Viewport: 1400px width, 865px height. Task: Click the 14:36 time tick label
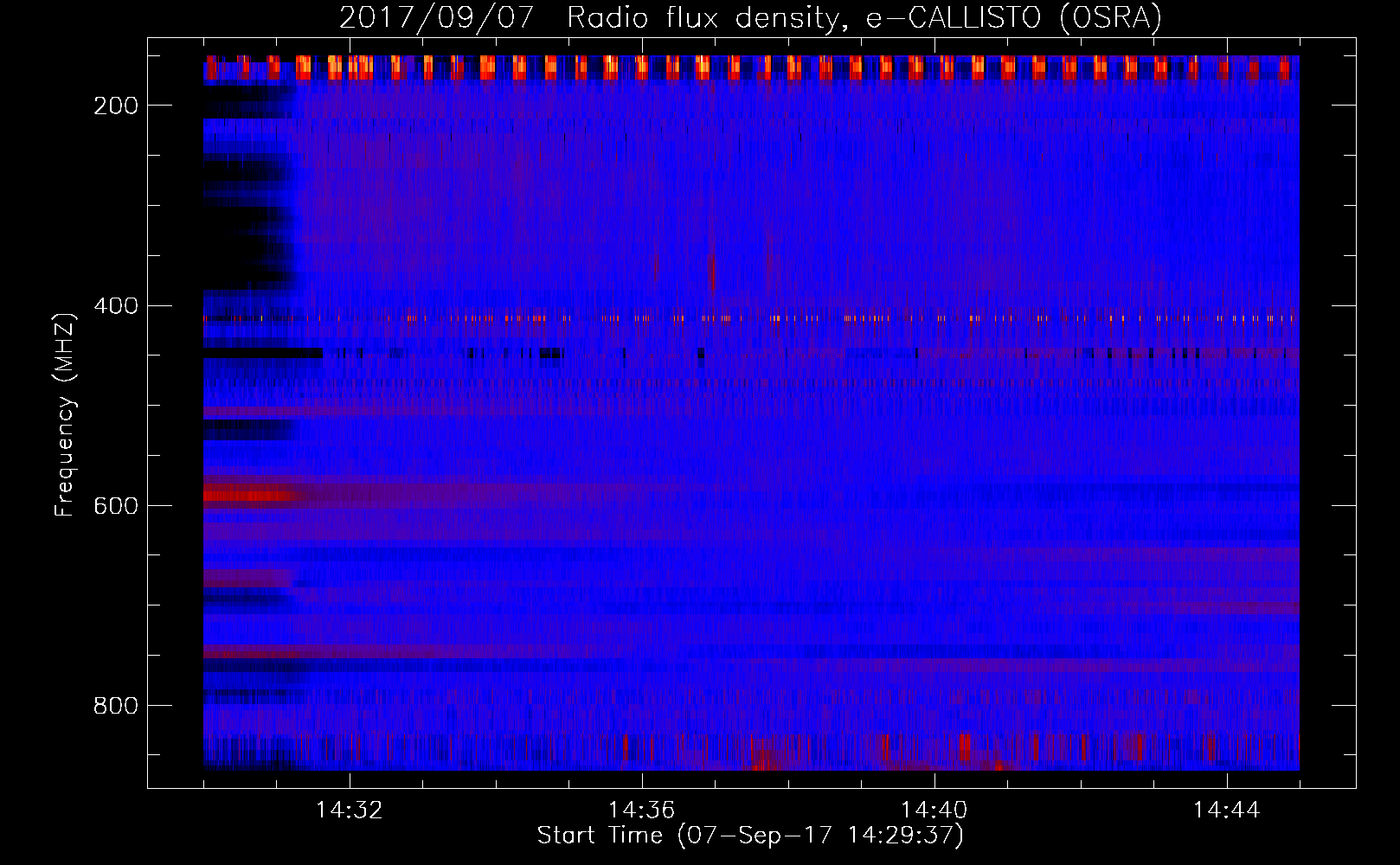pyautogui.click(x=642, y=810)
